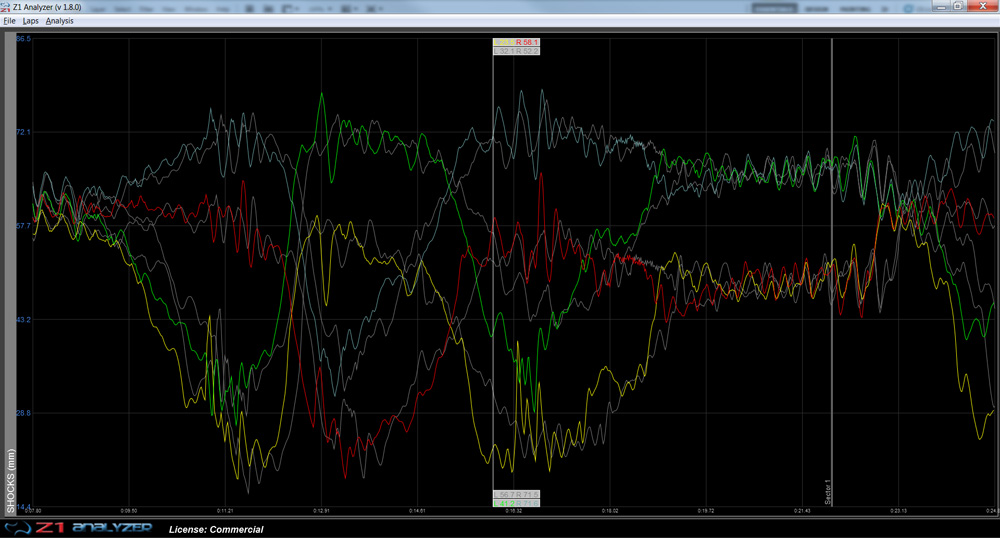Click the 'Sector 1' vertical label

pyautogui.click(x=828, y=491)
